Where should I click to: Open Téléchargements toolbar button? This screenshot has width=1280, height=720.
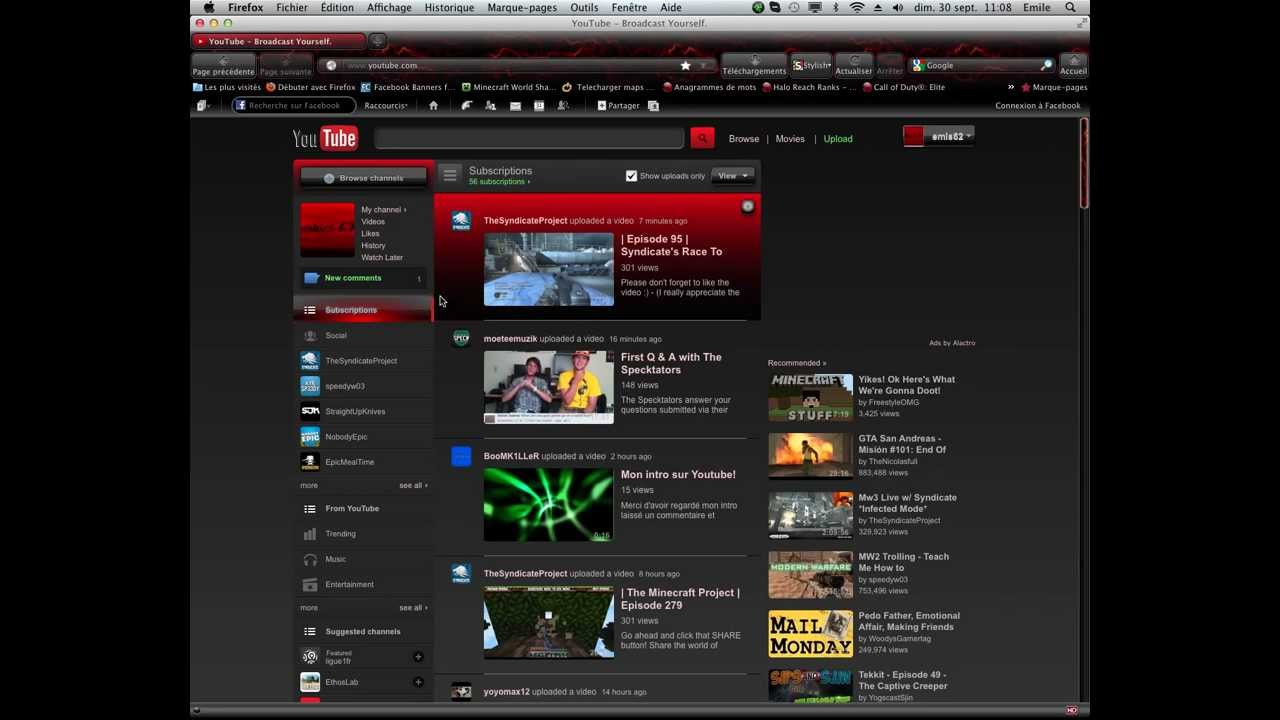tap(754, 66)
